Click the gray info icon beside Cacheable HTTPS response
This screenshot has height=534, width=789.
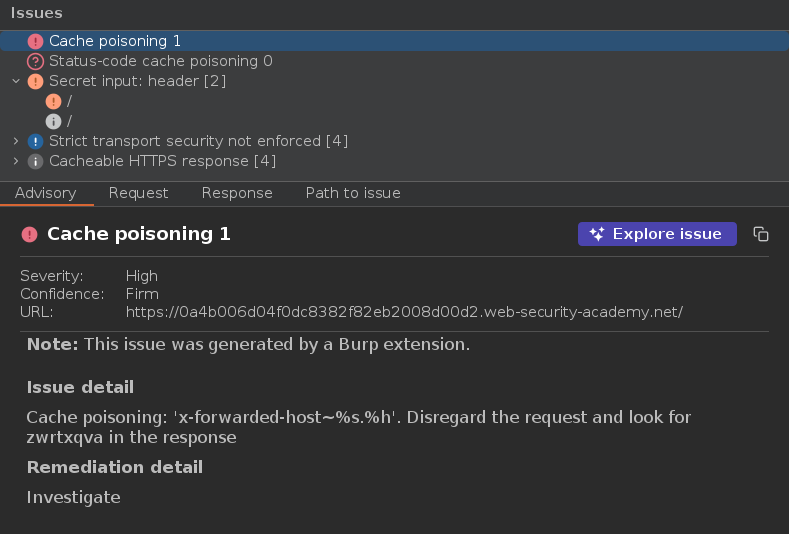[x=36, y=161]
